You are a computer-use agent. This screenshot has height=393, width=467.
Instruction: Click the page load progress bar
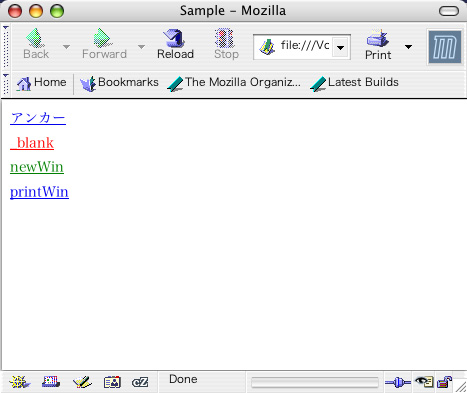315,382
